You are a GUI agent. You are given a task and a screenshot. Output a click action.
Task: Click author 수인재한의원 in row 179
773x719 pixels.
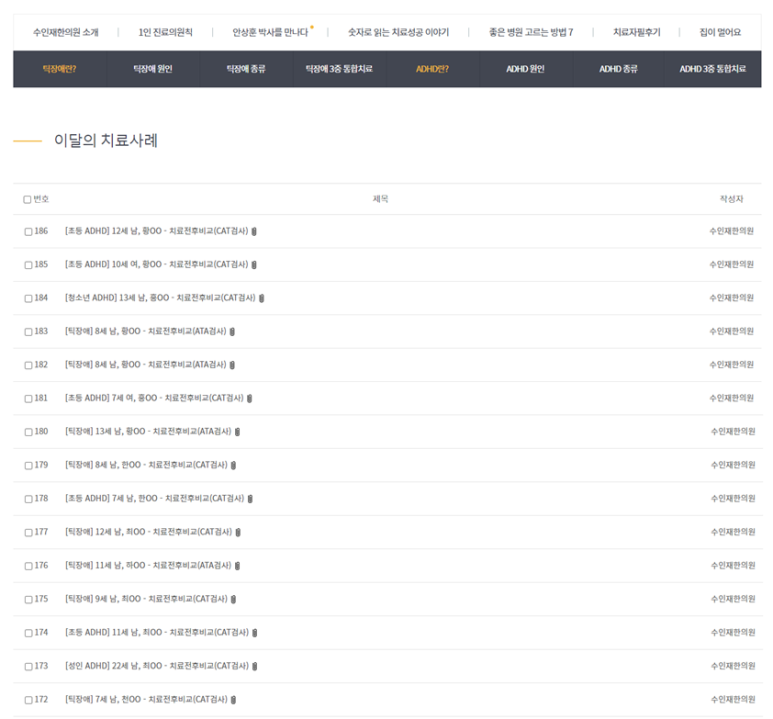(x=733, y=465)
